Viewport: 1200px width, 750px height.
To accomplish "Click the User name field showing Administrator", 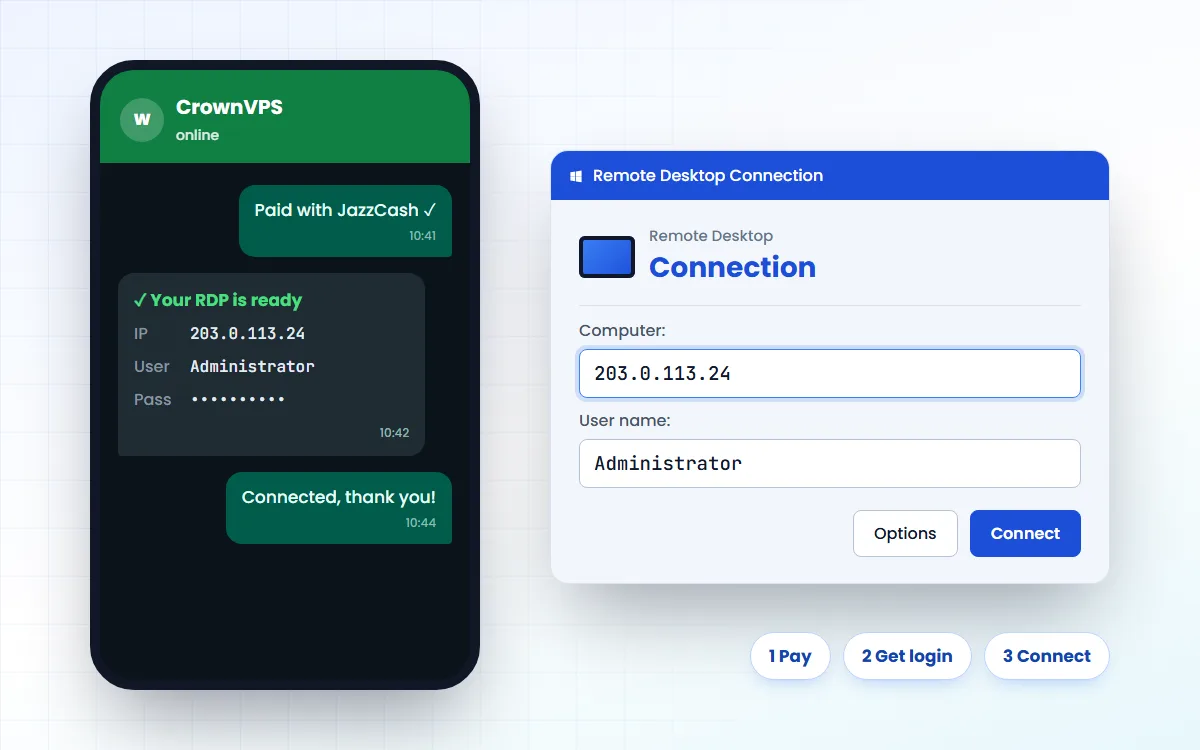I will click(830, 463).
